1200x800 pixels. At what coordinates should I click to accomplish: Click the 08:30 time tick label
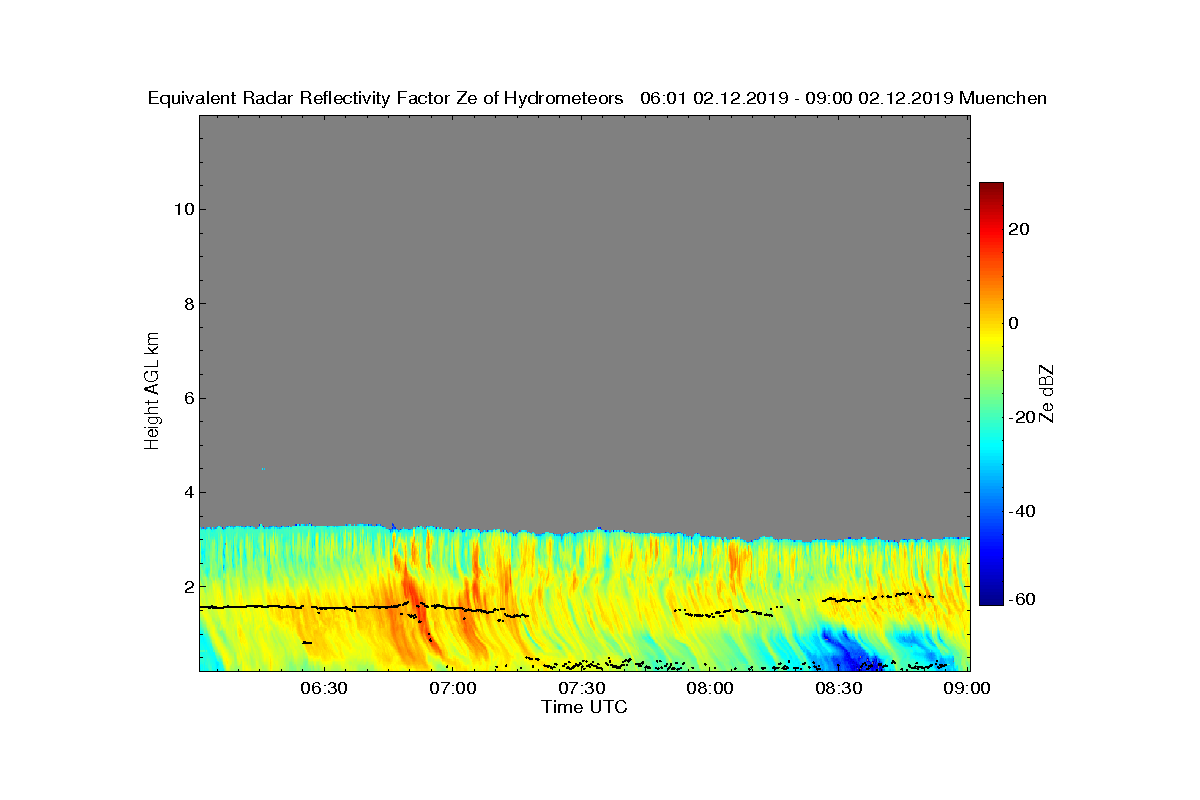click(x=839, y=689)
